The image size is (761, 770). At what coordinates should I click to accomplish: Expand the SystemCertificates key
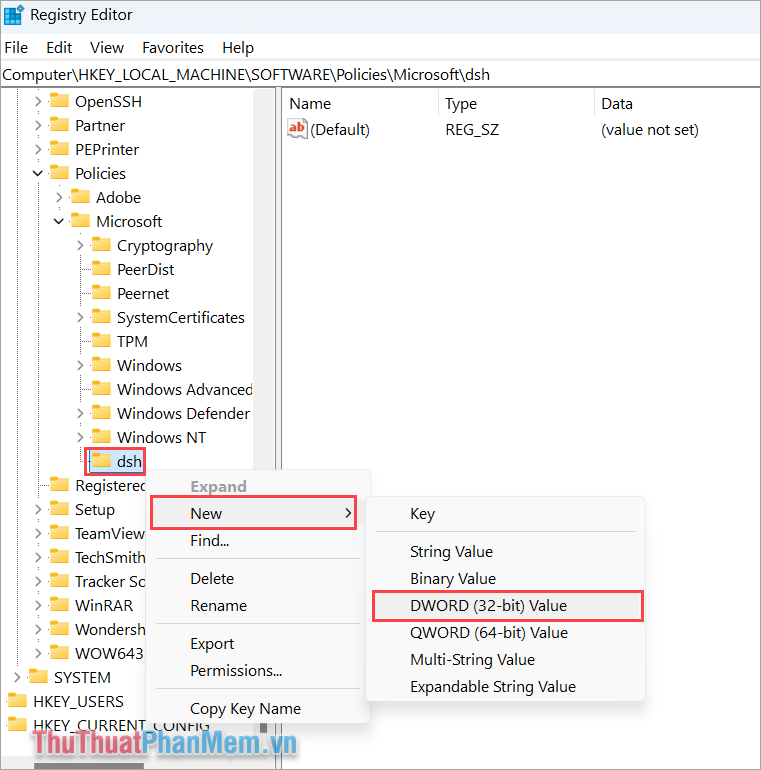(x=80, y=318)
